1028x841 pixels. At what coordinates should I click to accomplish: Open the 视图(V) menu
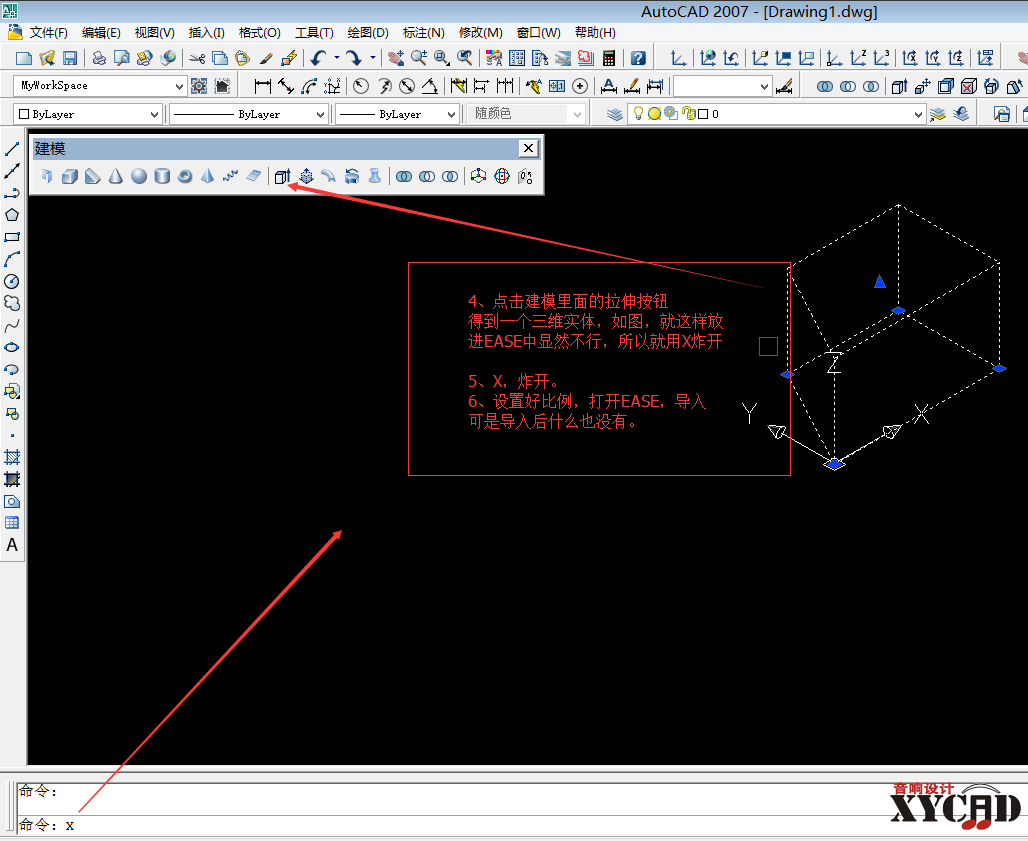154,33
